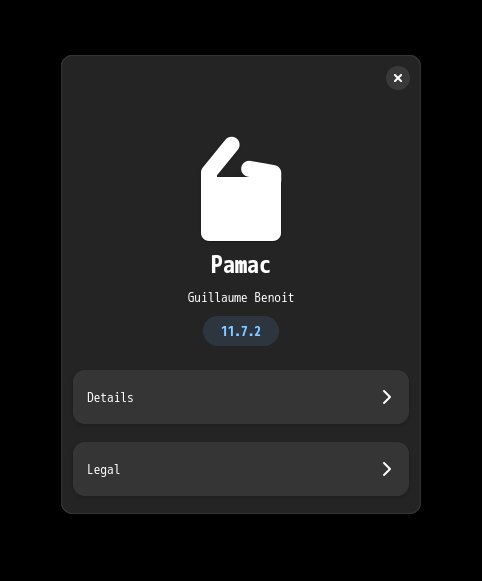Image resolution: width=482 pixels, height=581 pixels.
Task: Click the blue 11.7.2 version text
Action: tap(241, 331)
